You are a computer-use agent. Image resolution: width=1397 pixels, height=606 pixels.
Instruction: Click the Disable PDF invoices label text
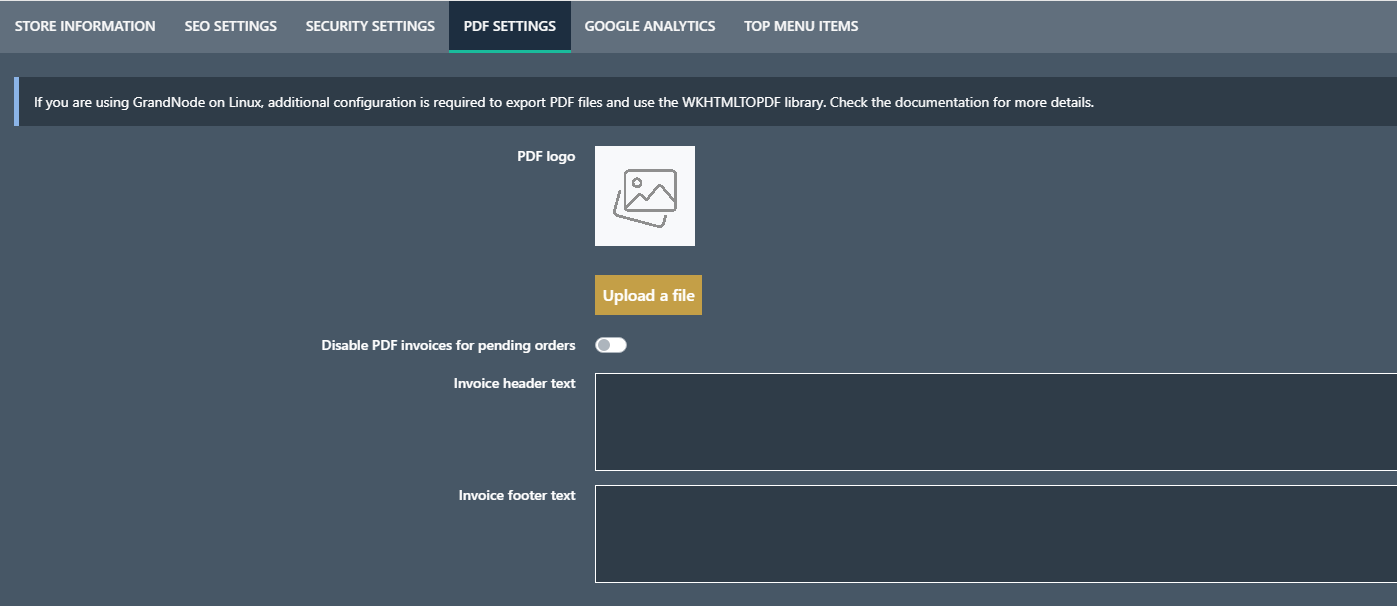[x=448, y=345]
